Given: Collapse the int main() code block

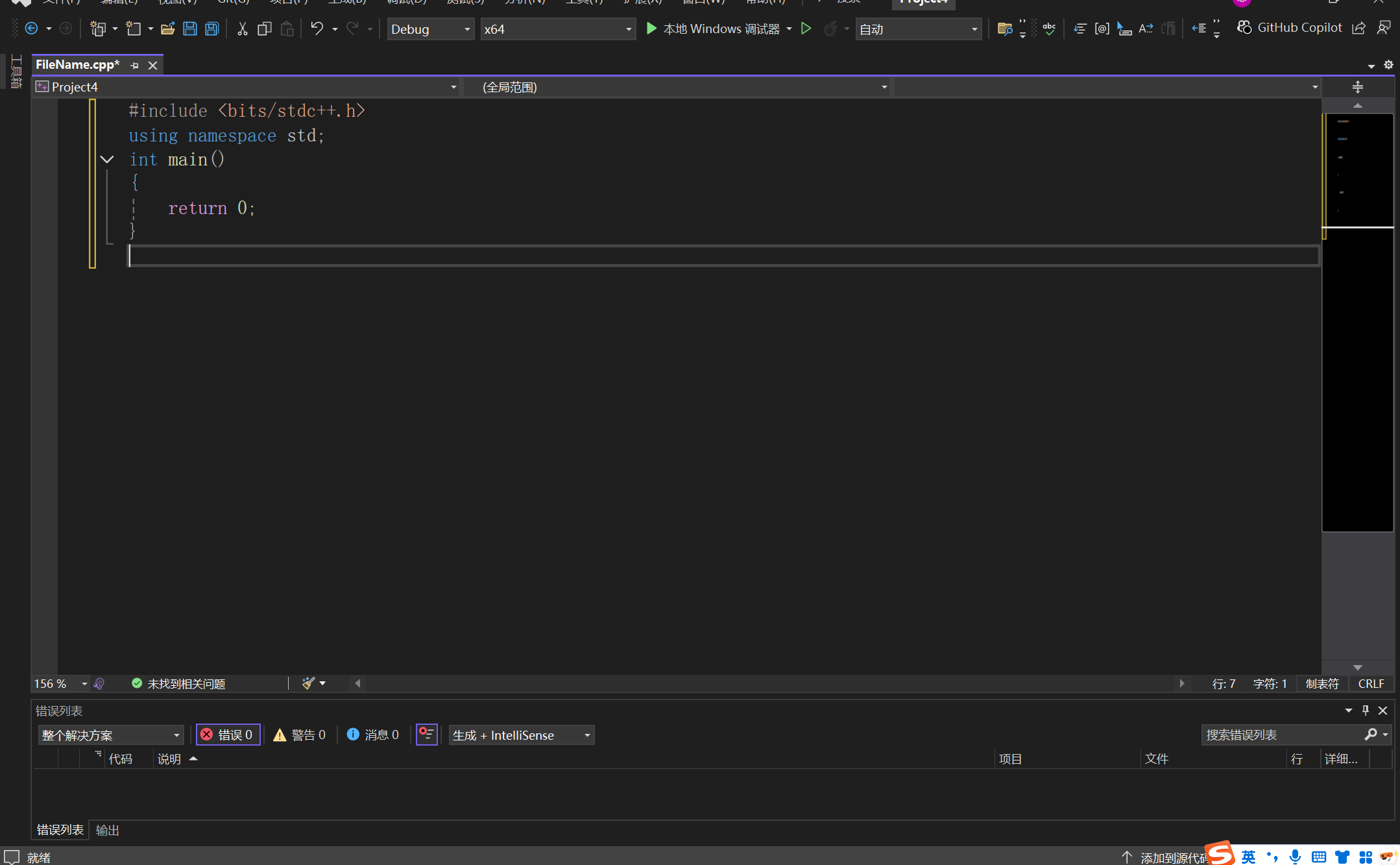Looking at the screenshot, I should (x=107, y=160).
